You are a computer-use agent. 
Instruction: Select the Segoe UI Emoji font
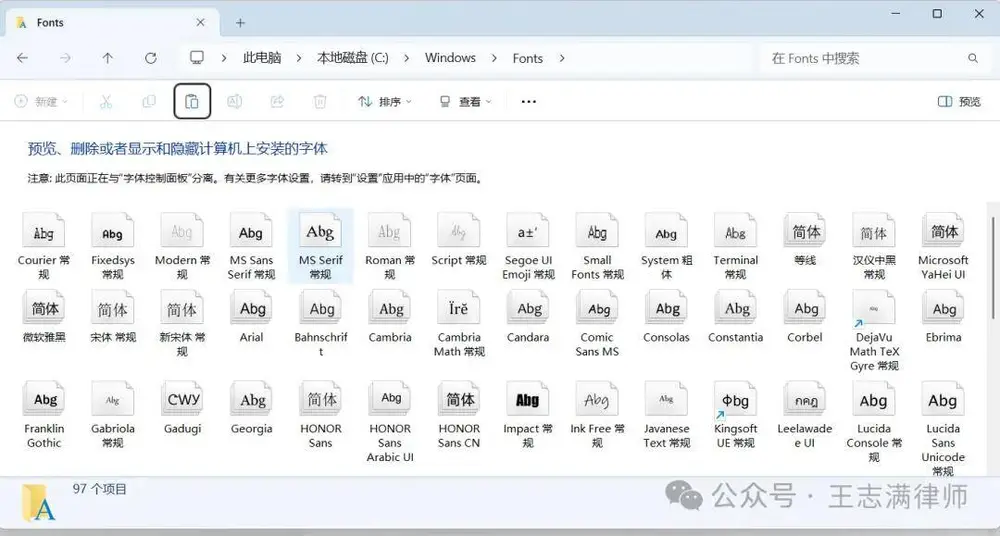click(528, 246)
